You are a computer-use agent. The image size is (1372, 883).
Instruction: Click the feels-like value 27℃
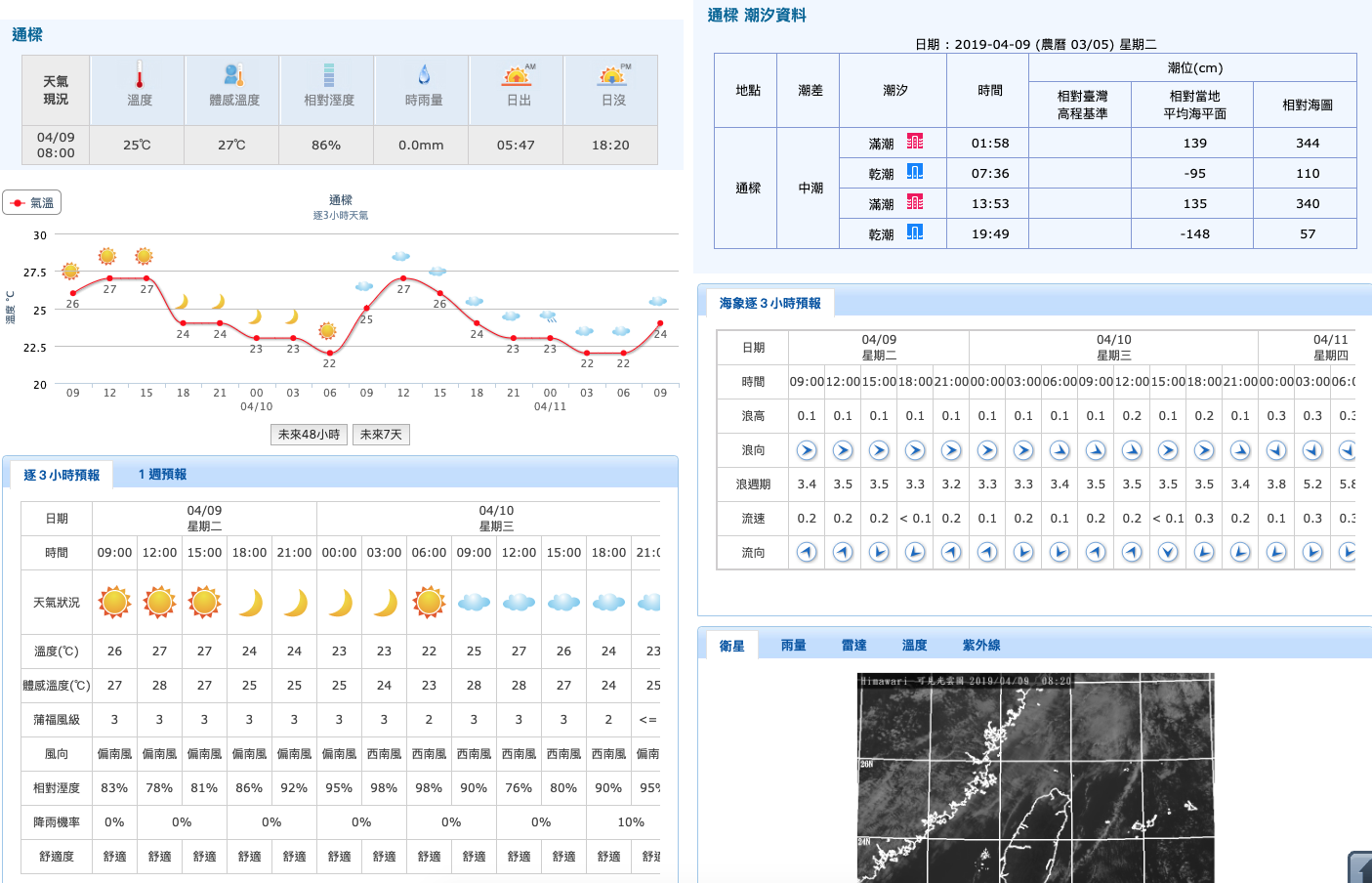[231, 146]
